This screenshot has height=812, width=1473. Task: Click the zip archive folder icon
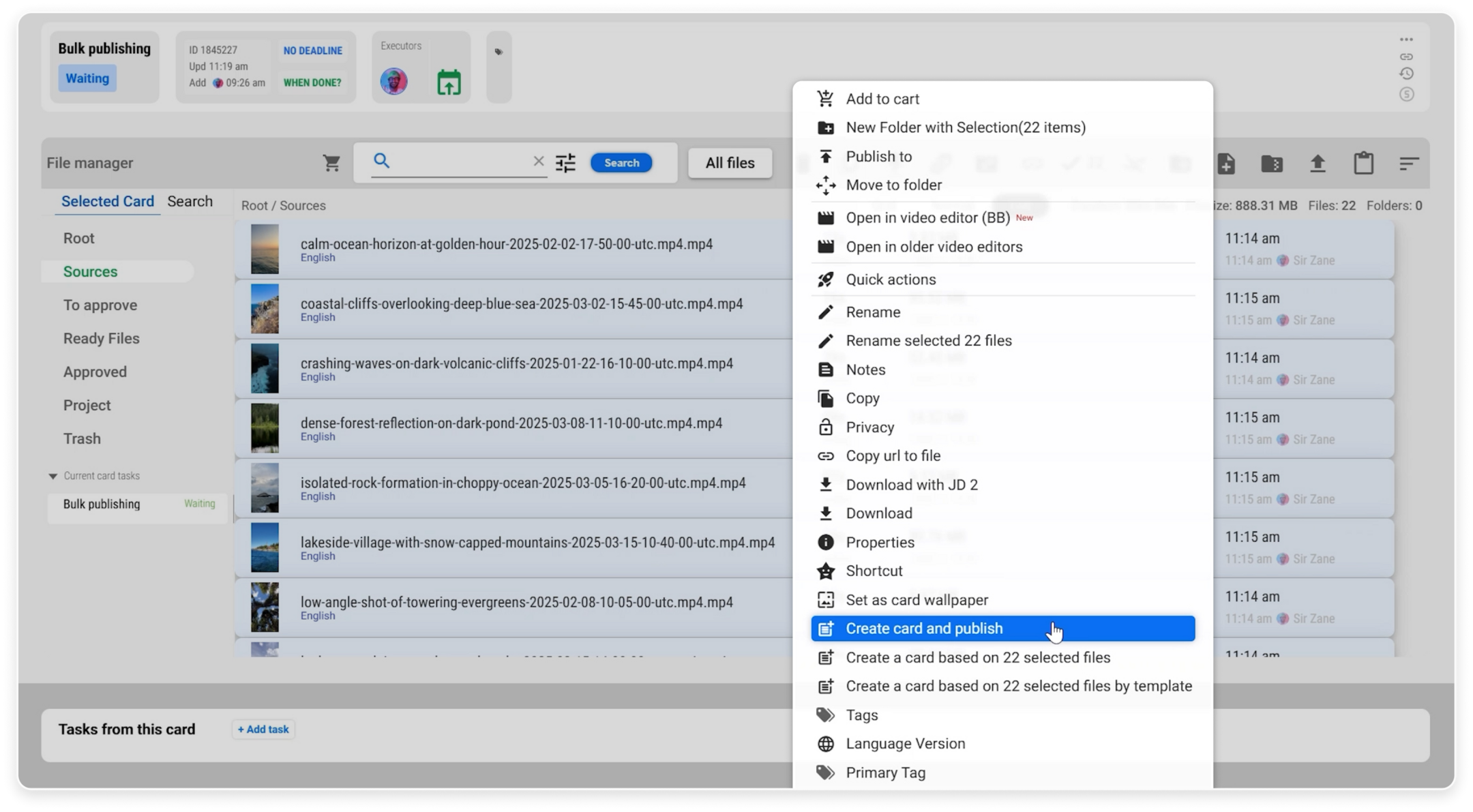(x=1272, y=164)
